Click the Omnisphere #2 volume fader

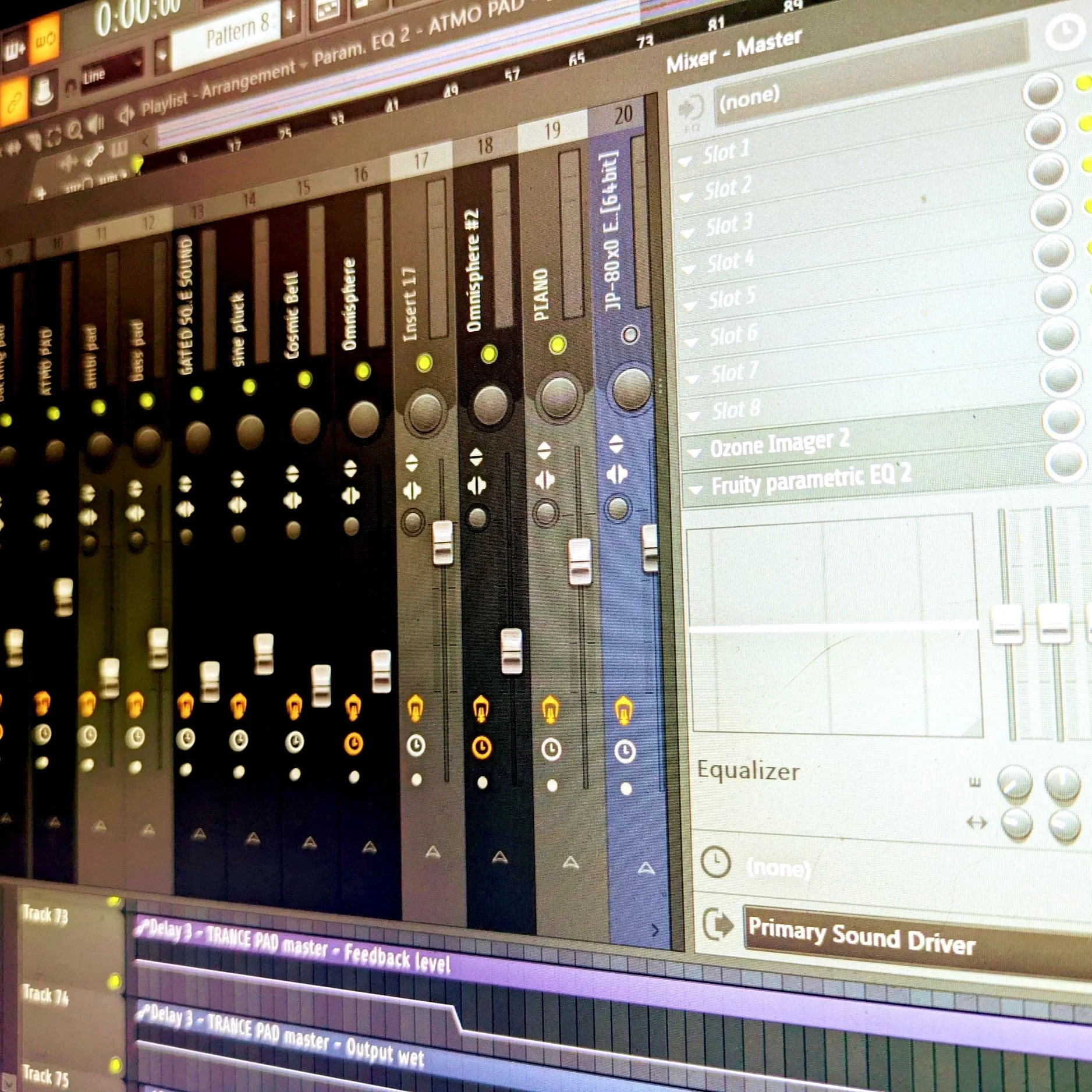511,651
